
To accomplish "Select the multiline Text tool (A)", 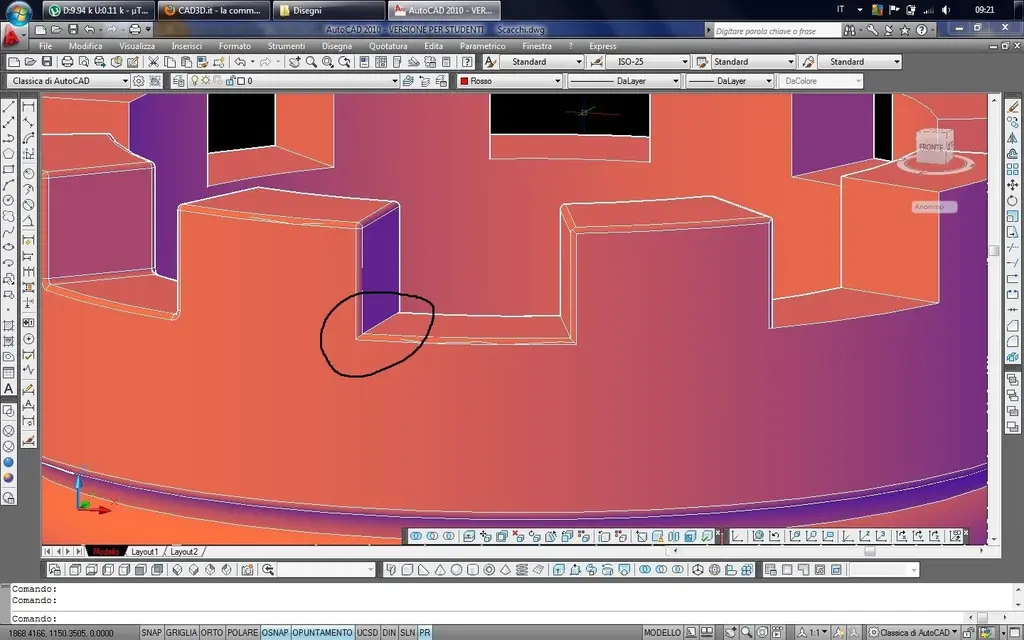I will (9, 389).
